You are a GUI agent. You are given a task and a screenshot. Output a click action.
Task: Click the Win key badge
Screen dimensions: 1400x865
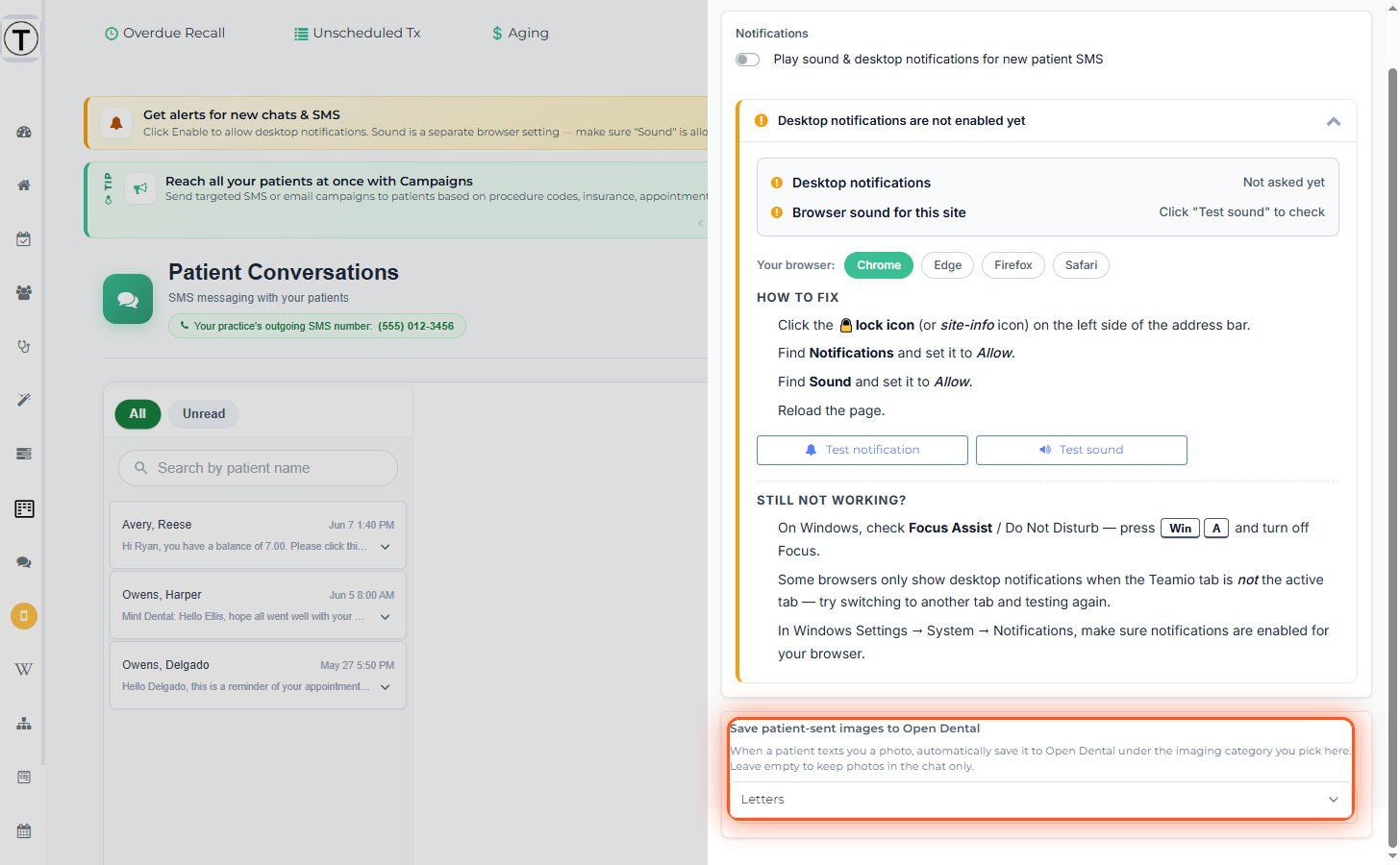(x=1180, y=529)
